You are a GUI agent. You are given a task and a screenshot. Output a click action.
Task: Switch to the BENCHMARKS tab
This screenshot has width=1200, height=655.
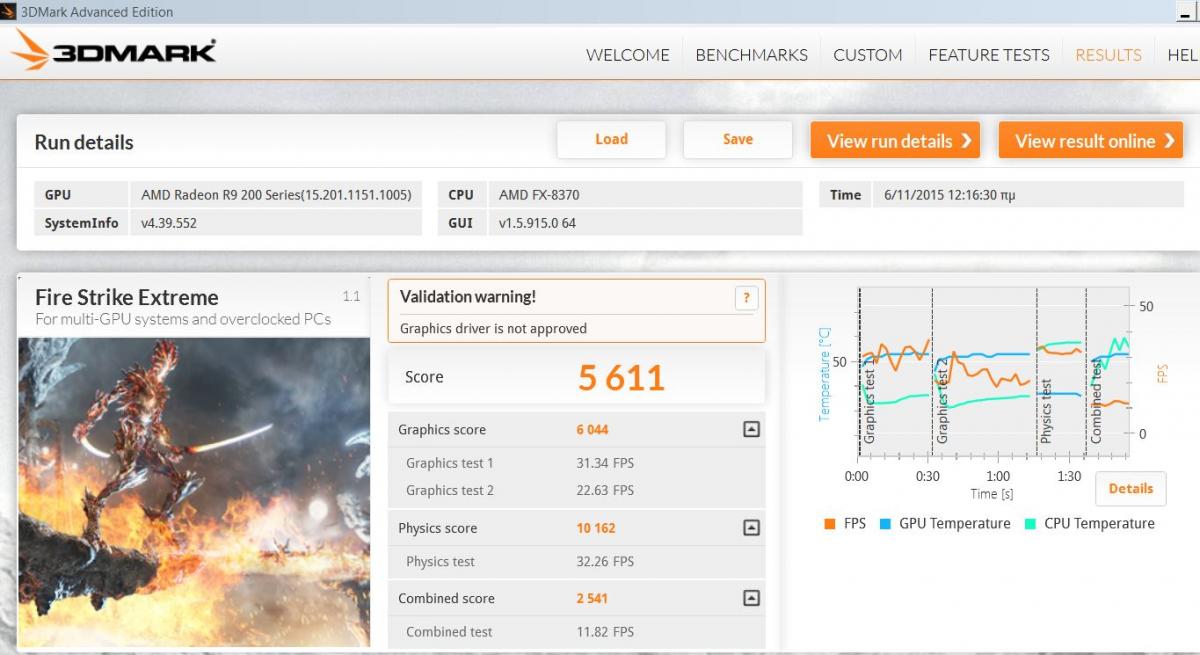pos(751,55)
